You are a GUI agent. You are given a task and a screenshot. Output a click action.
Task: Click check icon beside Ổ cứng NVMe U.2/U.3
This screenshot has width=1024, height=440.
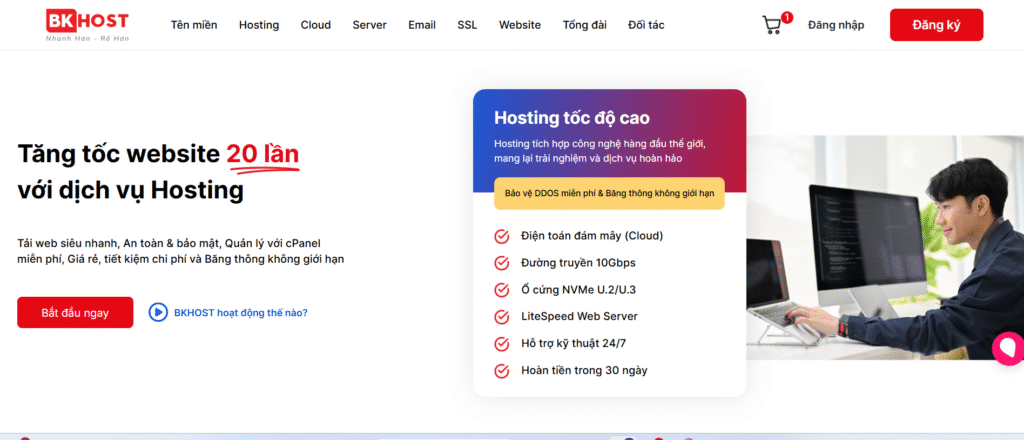click(502, 290)
